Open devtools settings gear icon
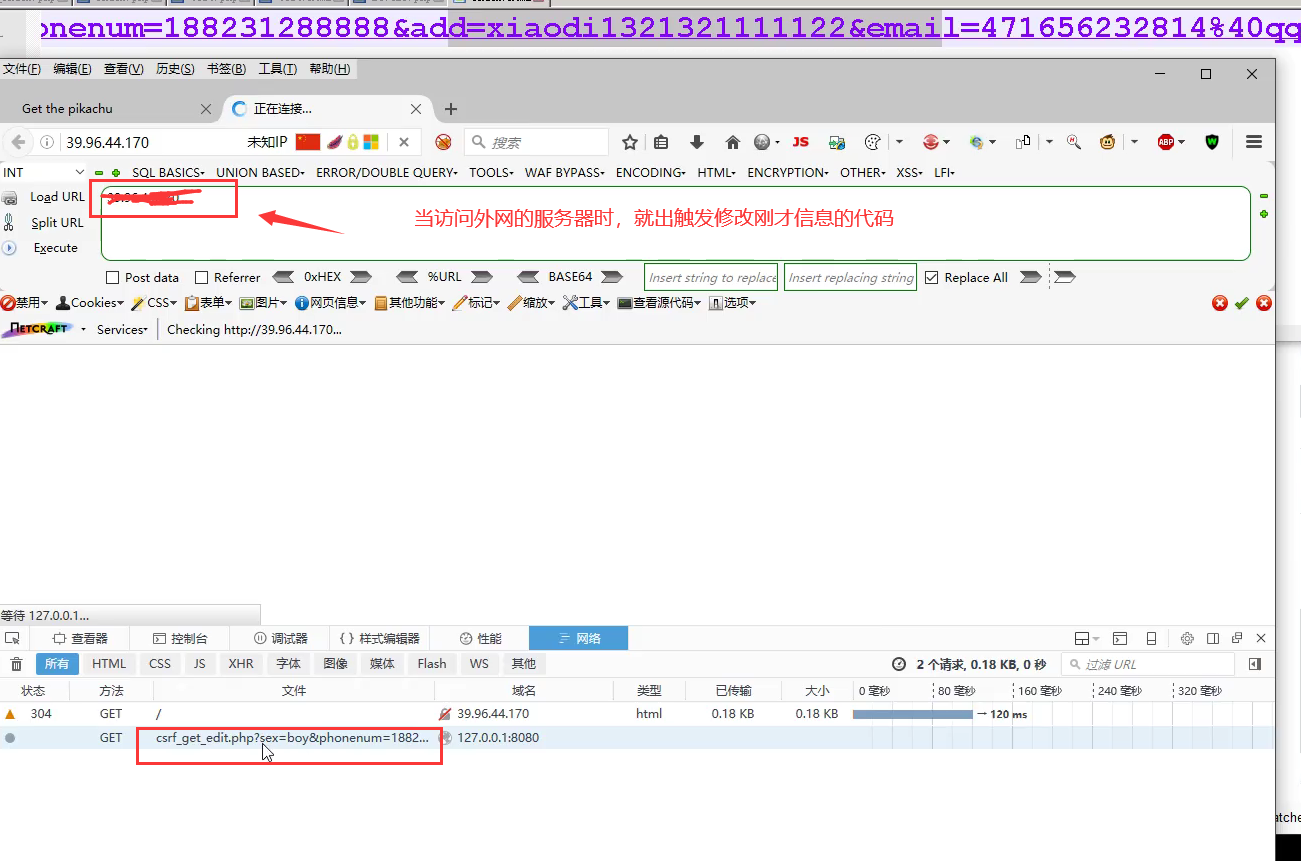 pyautogui.click(x=1187, y=638)
